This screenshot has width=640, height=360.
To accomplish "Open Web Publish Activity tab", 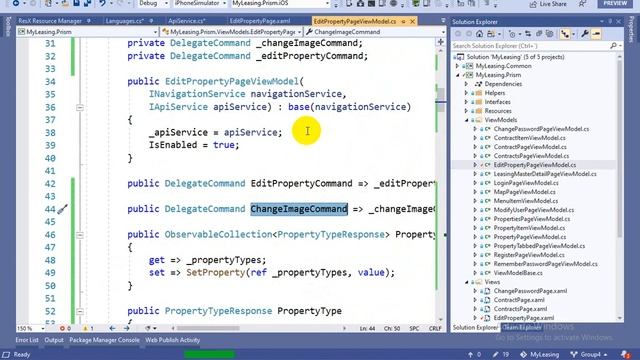I will [173, 340].
